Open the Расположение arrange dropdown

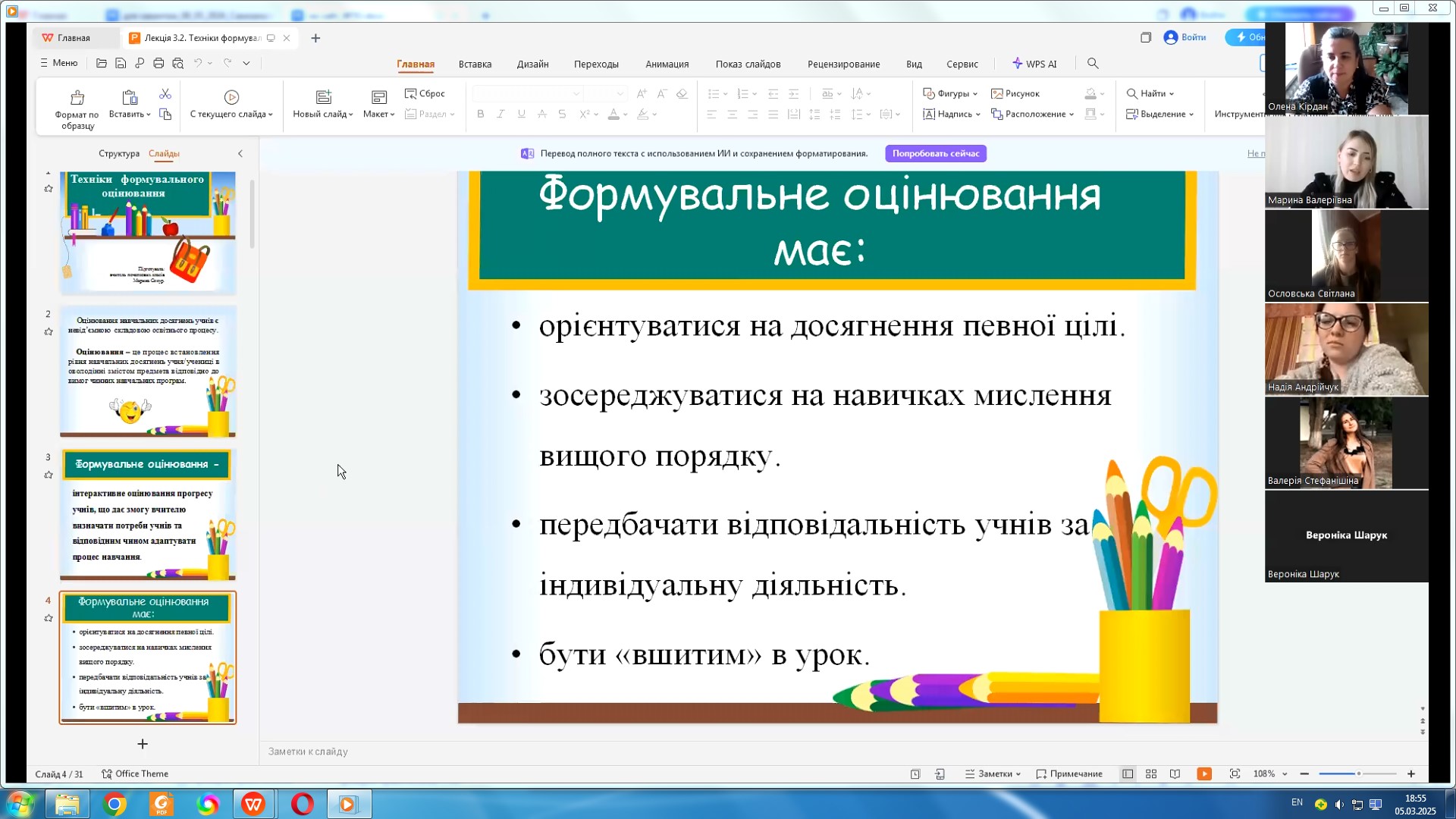1032,115
